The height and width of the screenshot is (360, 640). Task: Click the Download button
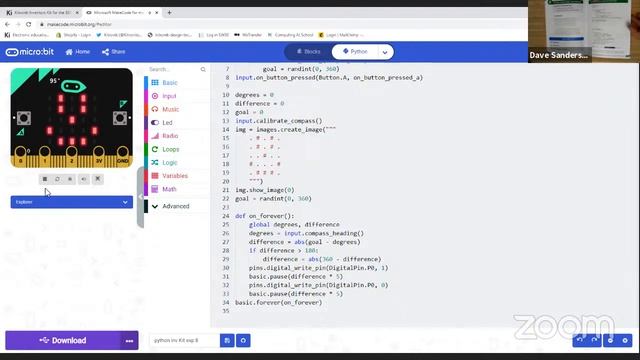pos(63,340)
